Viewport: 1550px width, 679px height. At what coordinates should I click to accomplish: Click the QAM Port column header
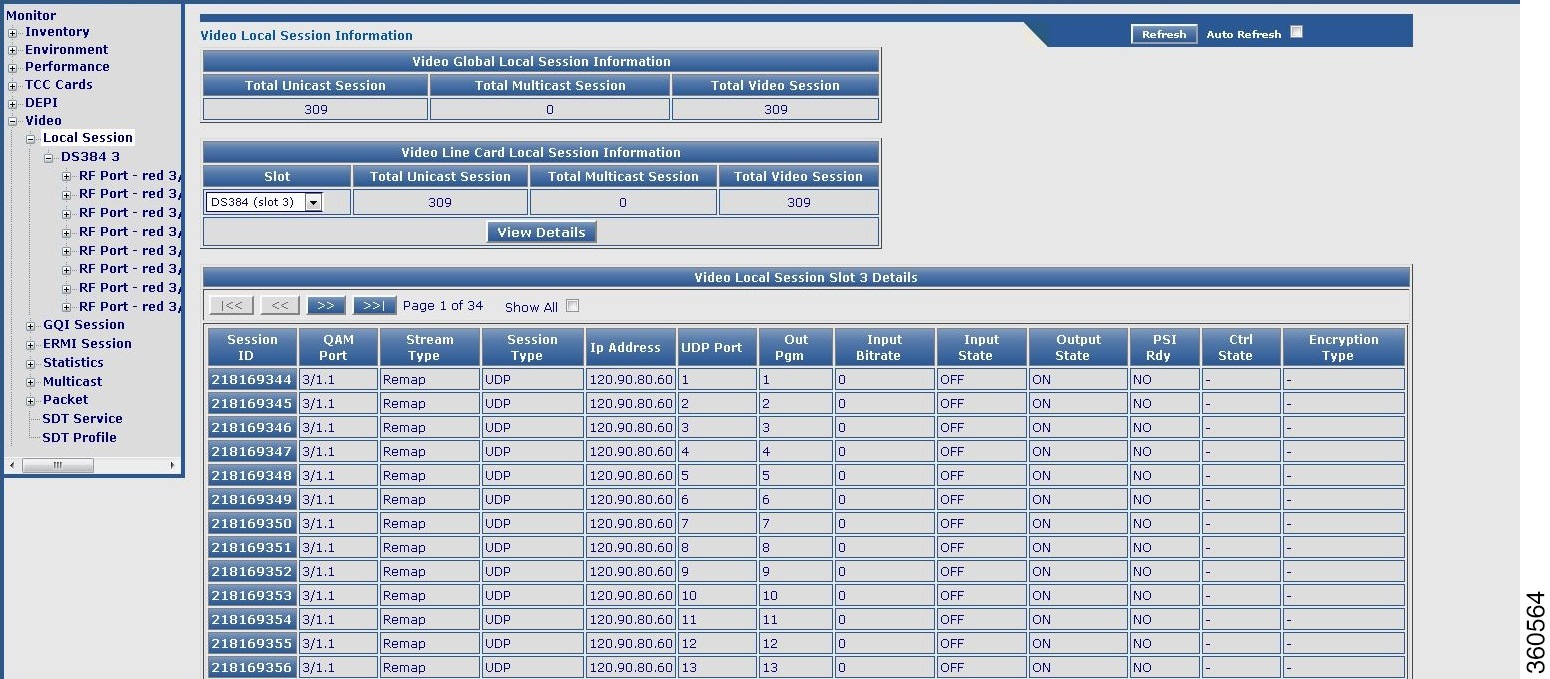[338, 347]
